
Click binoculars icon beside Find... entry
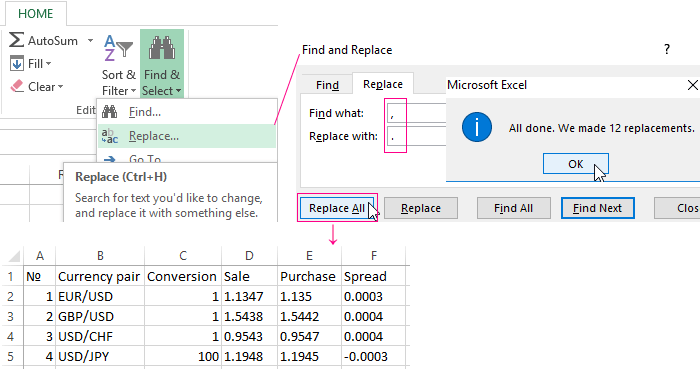(x=109, y=112)
